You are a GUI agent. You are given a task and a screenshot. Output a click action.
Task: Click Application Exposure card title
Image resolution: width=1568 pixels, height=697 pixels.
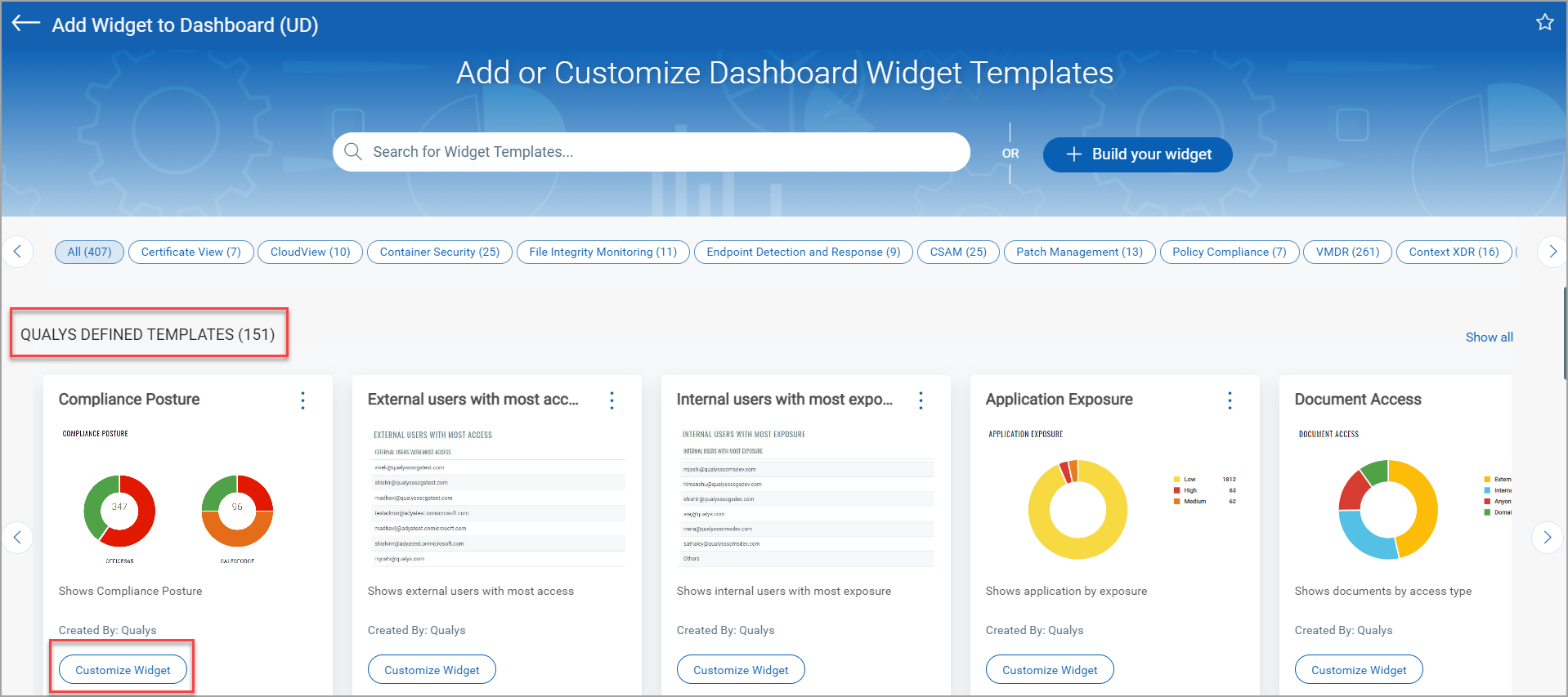1059,400
